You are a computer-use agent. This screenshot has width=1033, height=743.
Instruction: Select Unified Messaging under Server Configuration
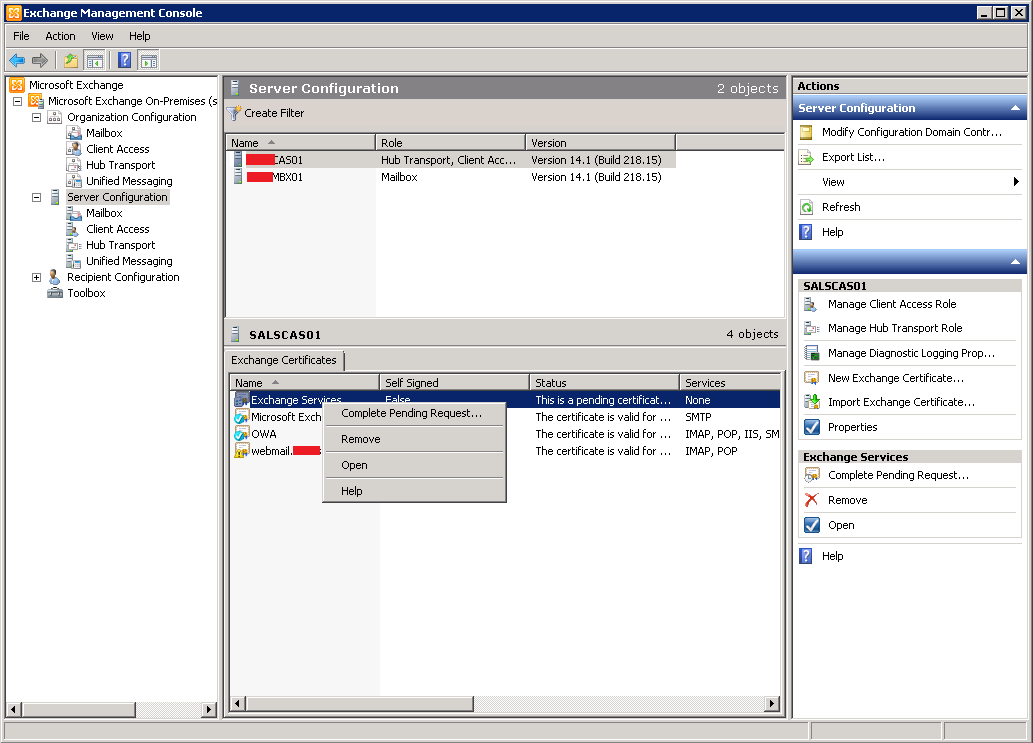tap(129, 261)
